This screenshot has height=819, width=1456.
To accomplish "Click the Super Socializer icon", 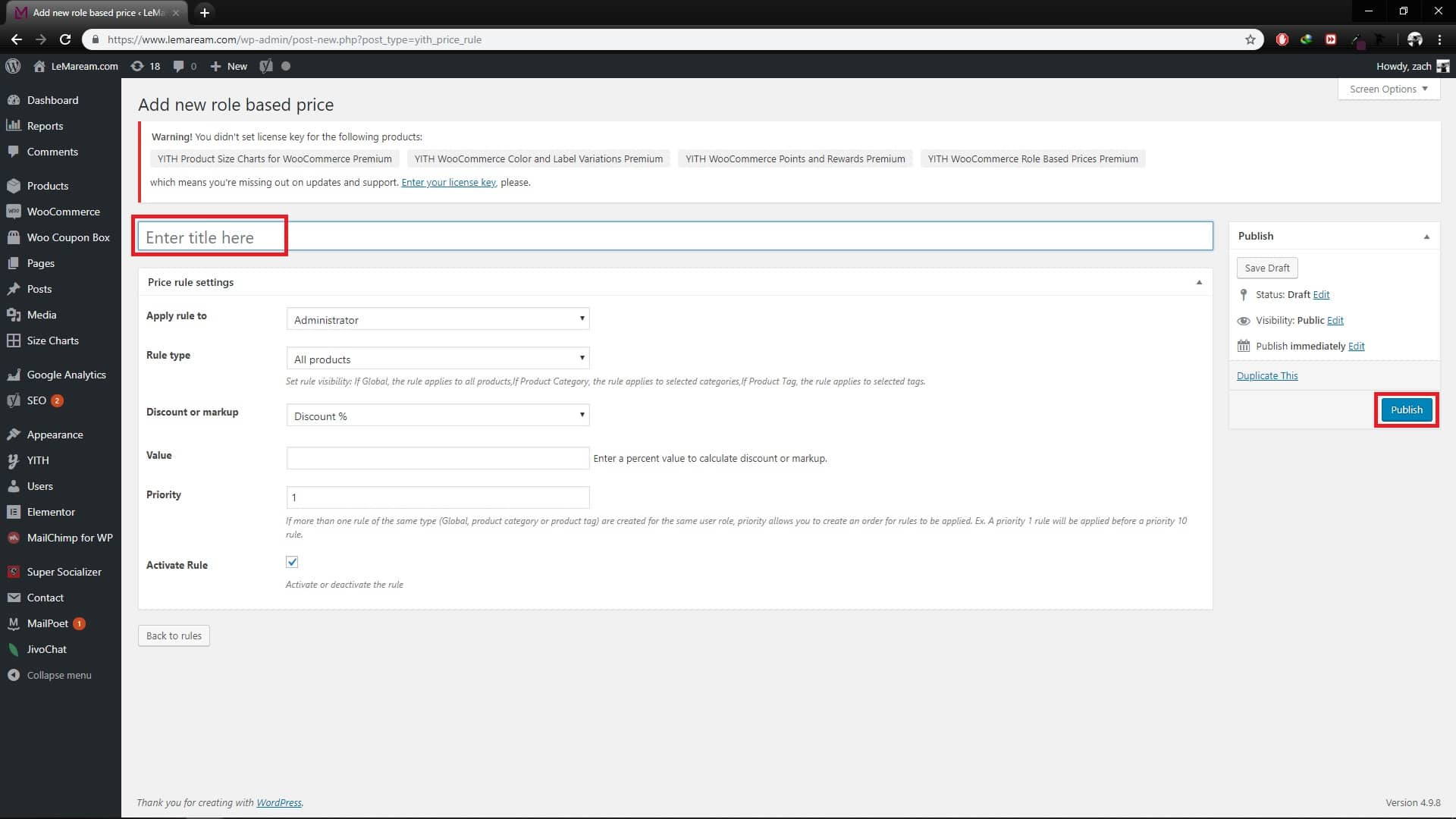I will coord(14,572).
